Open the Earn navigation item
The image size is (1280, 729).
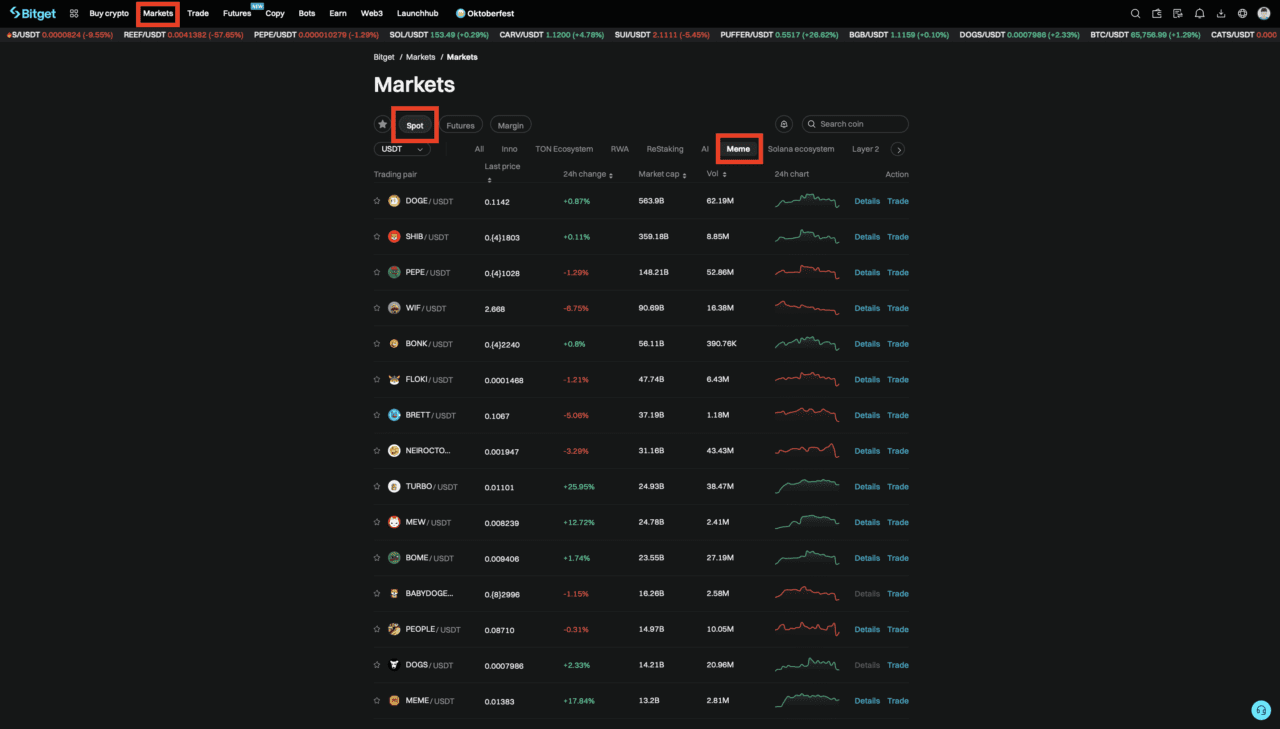[x=338, y=14]
